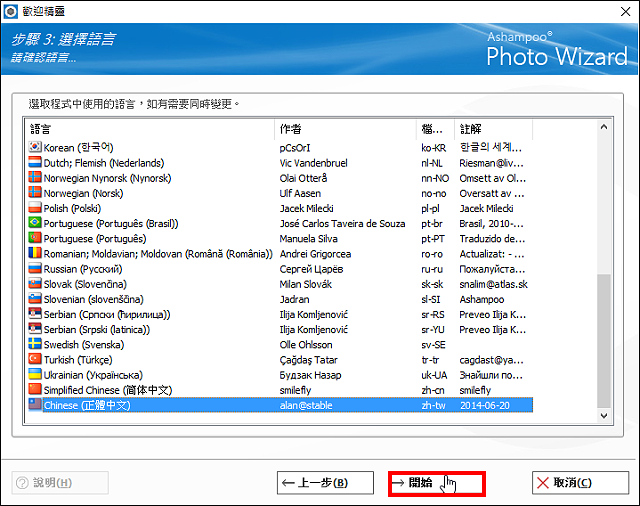Click the language list scrollbar thumb

604,341
